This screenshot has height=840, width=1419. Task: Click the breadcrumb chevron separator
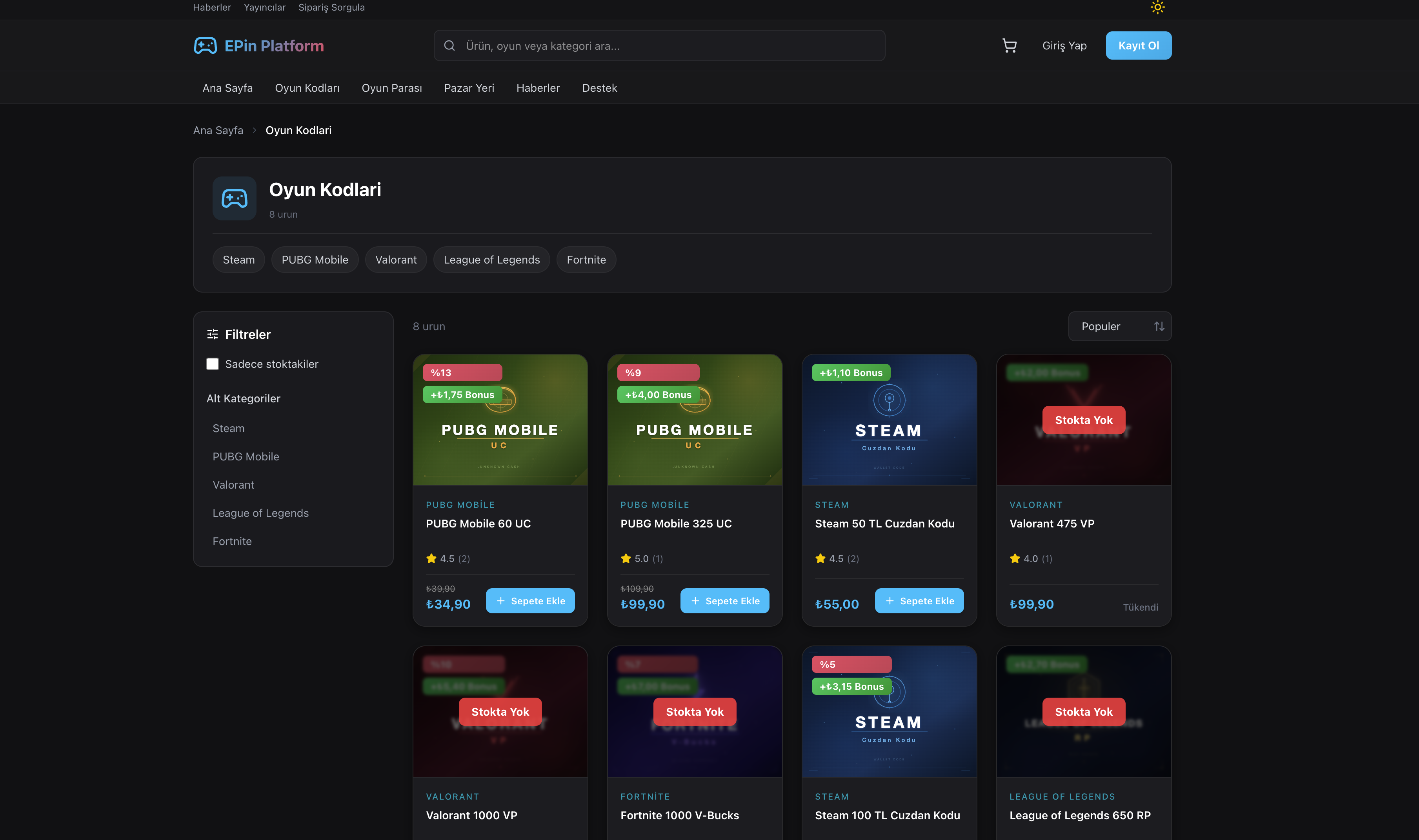(x=254, y=131)
